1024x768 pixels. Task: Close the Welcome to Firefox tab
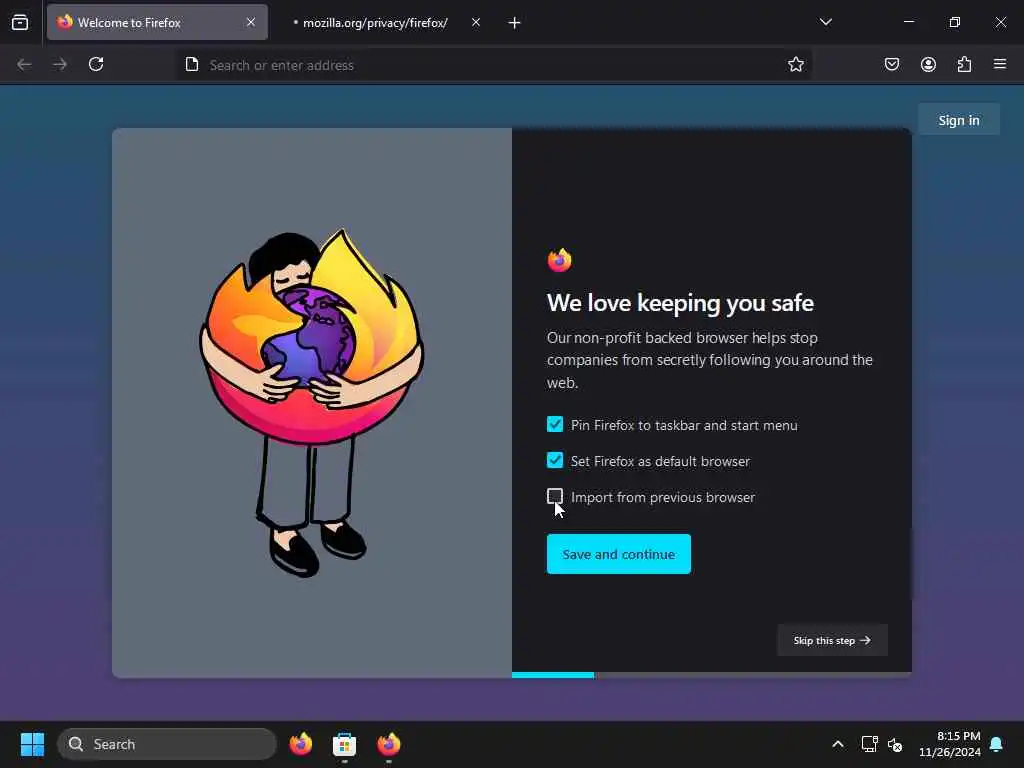pos(251,22)
